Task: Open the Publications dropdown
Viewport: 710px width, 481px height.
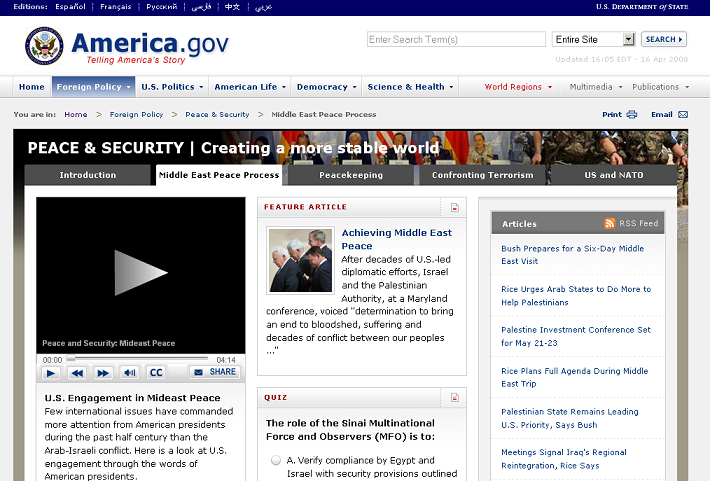Action: [x=661, y=87]
